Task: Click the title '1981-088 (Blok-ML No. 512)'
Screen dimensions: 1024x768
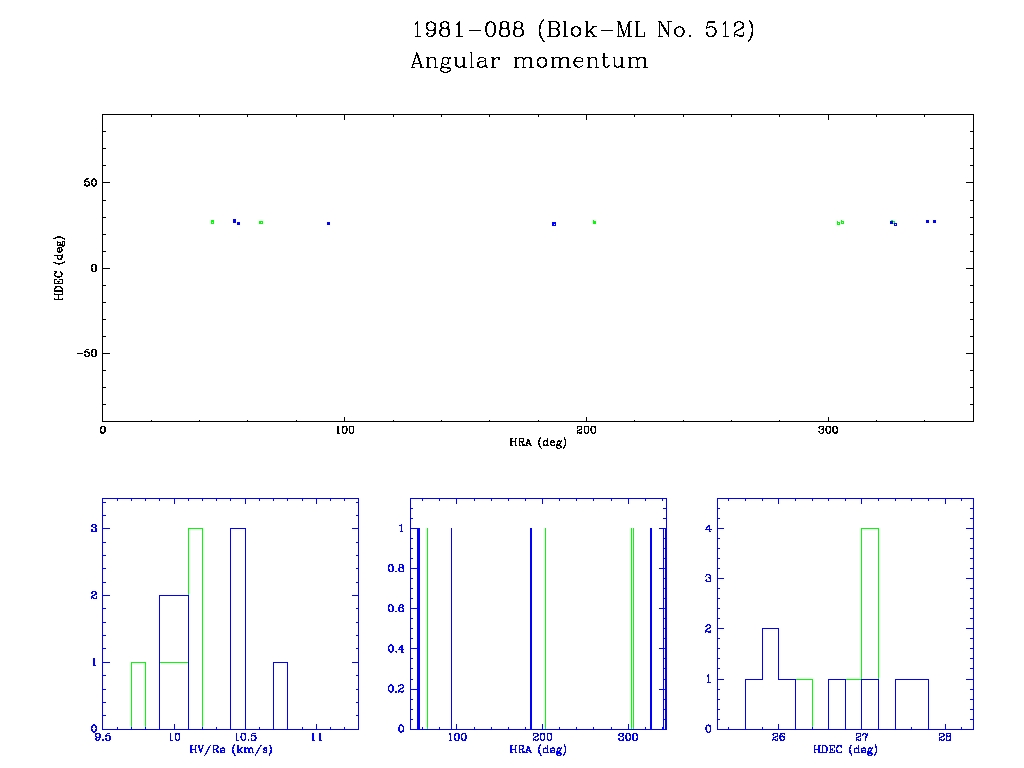Action: (583, 30)
